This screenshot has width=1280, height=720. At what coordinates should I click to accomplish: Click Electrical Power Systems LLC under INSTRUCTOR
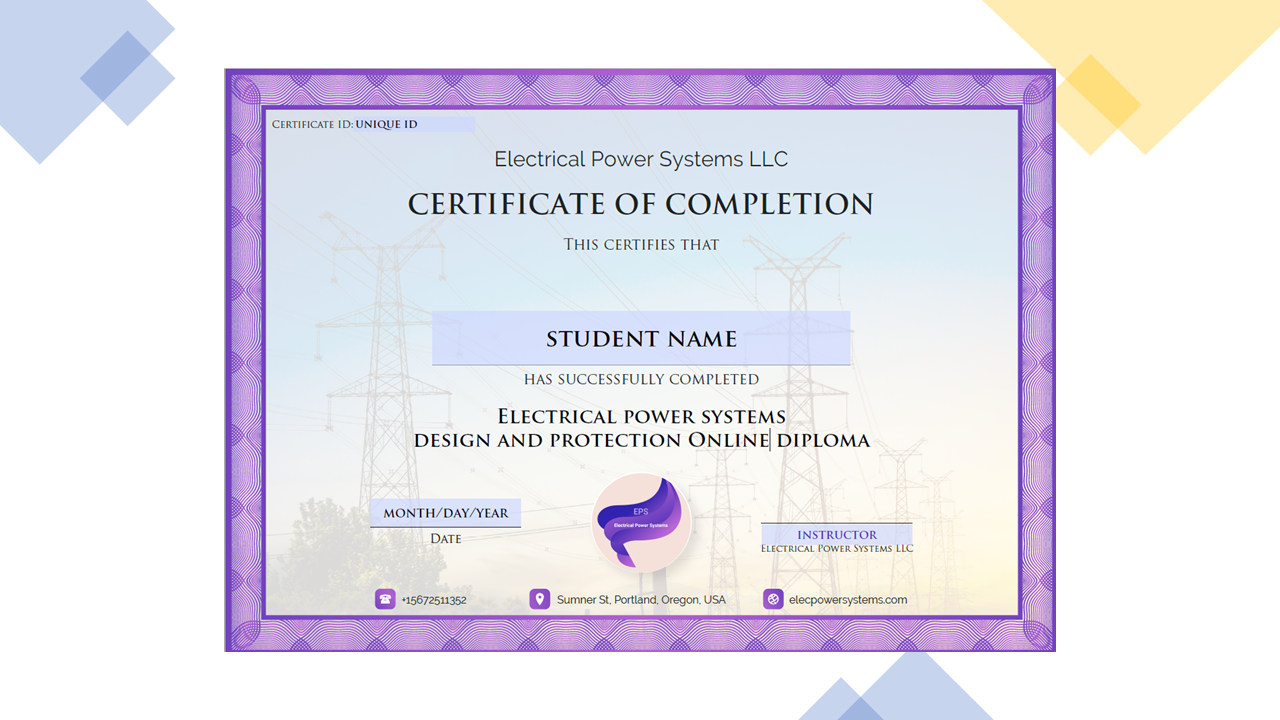point(837,548)
